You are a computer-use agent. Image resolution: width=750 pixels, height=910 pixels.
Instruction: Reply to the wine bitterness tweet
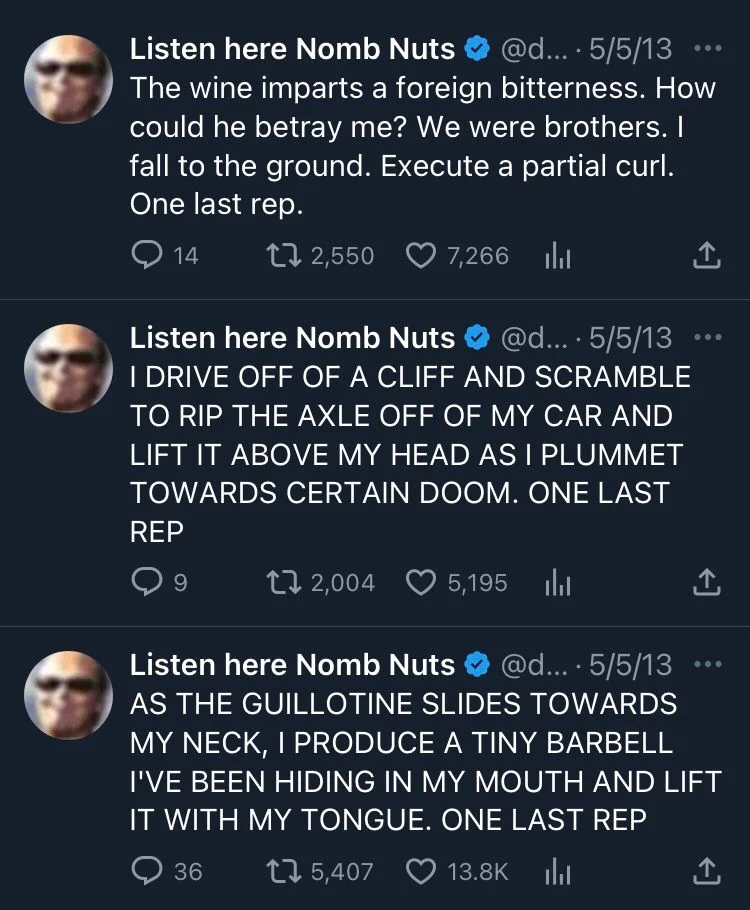pyautogui.click(x=146, y=255)
